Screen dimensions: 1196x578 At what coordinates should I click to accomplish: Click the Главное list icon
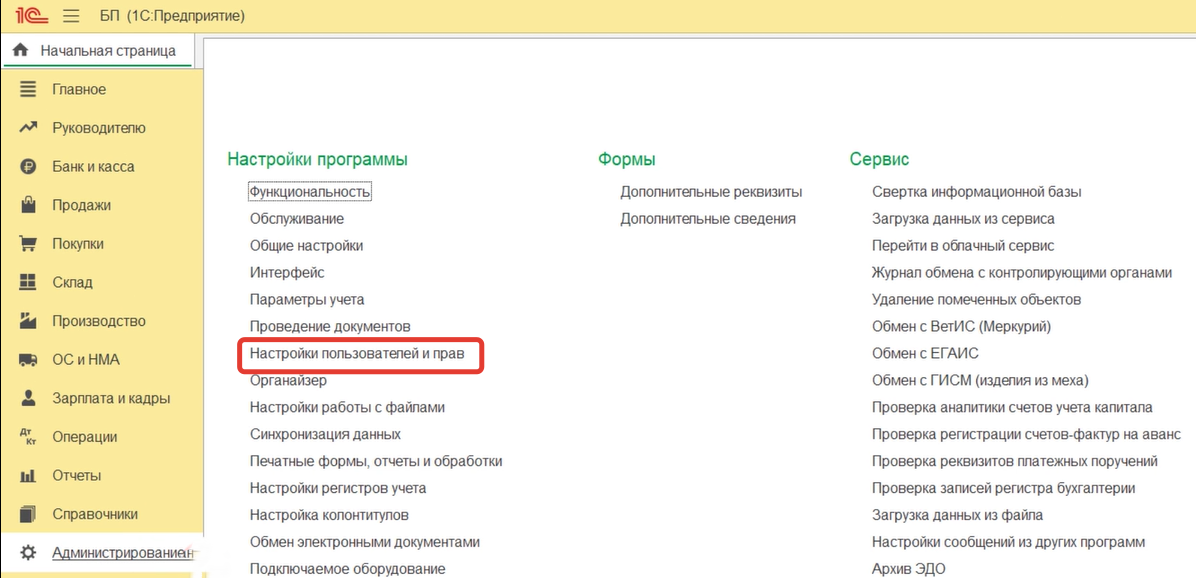click(29, 89)
